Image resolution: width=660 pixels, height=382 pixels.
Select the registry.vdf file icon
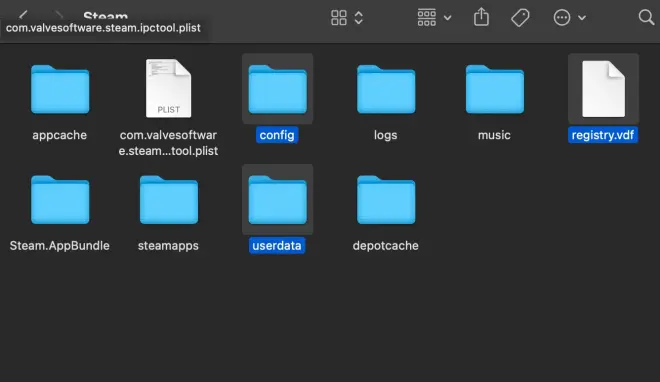coord(603,89)
